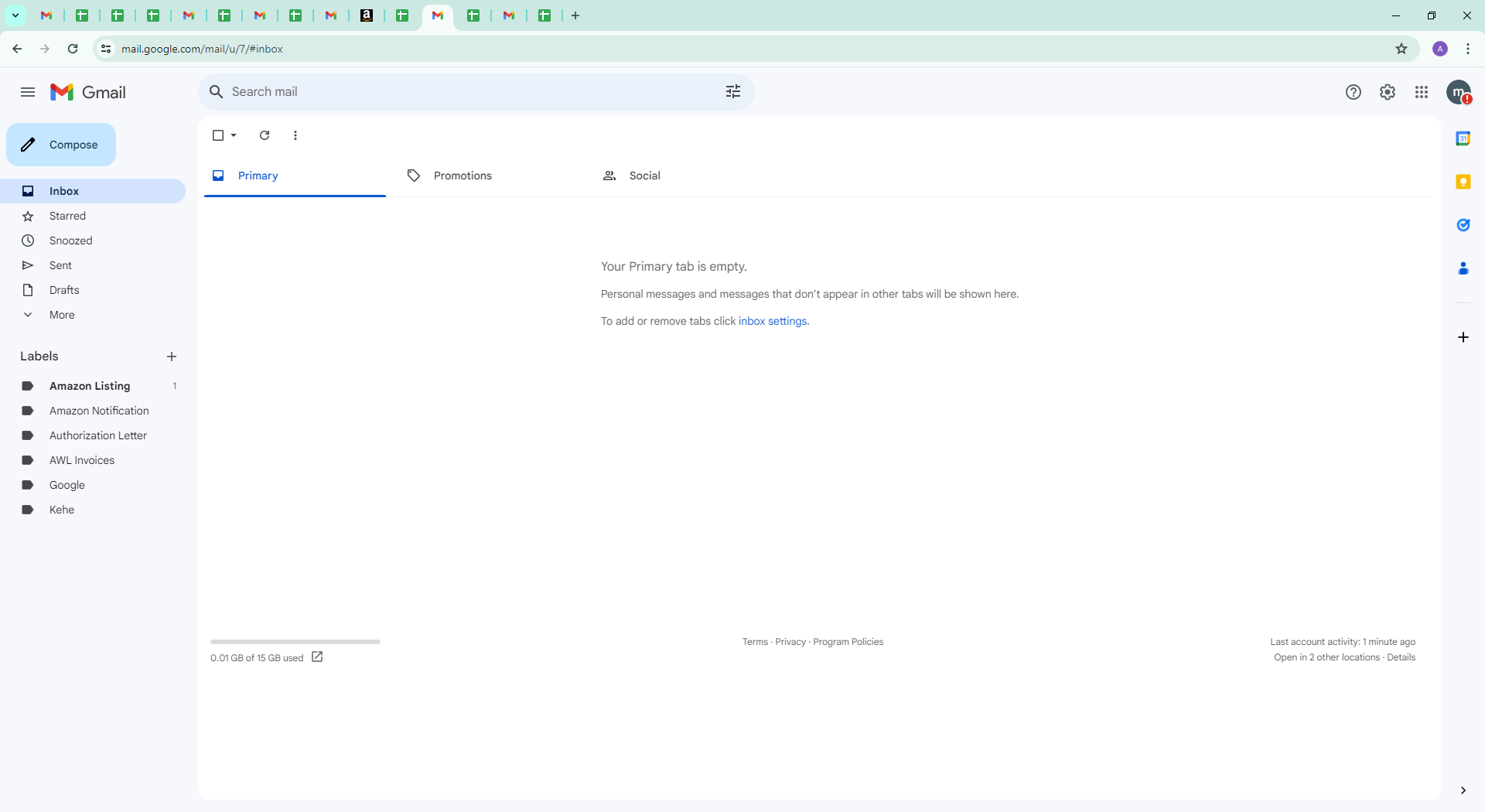Expand the select dropdown arrow
Screen dimensions: 1485x812
pos(234,135)
